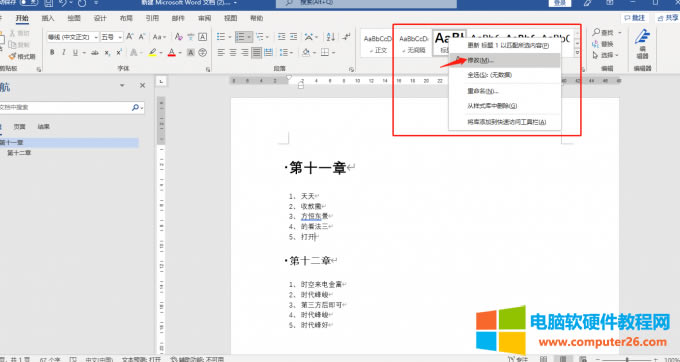The height and width of the screenshot is (362, 680).
Task: Toggle Justify alignment button
Action: 257,52
